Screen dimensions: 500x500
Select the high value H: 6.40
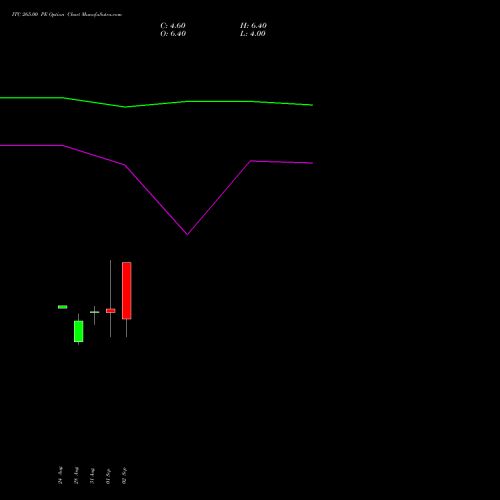(253, 26)
